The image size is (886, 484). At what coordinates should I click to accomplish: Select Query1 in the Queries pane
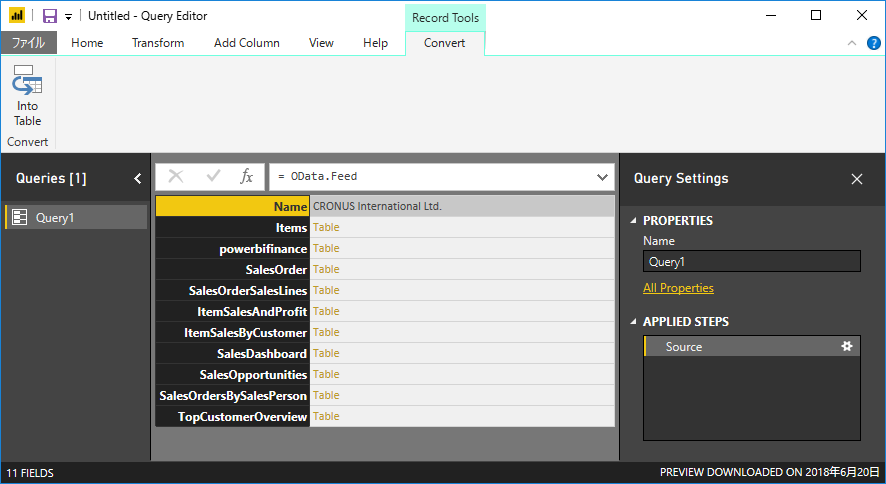(76, 217)
